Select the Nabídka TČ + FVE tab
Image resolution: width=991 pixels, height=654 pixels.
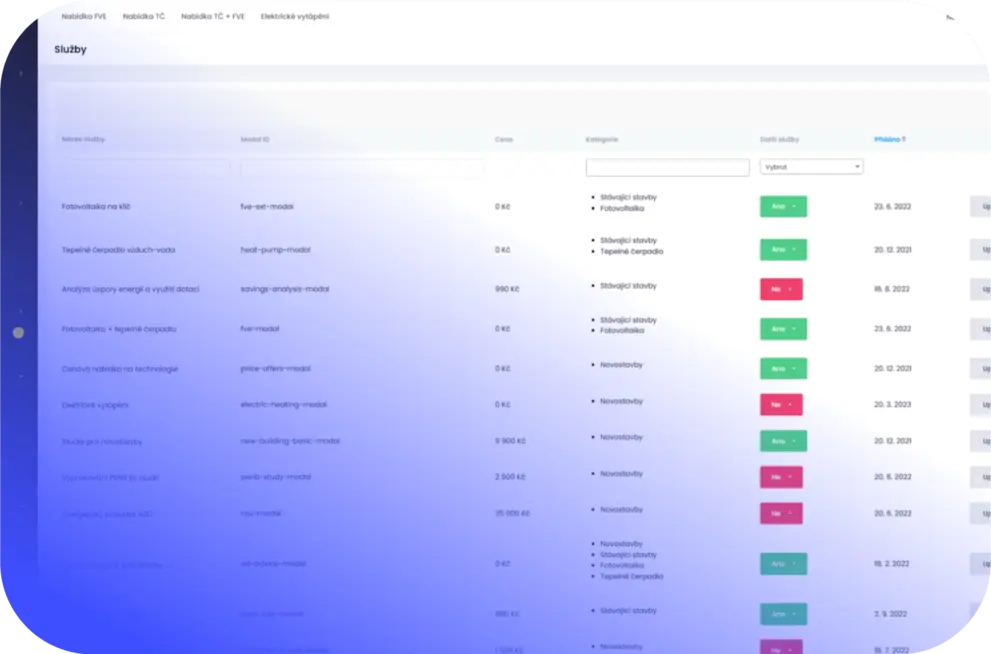click(212, 16)
